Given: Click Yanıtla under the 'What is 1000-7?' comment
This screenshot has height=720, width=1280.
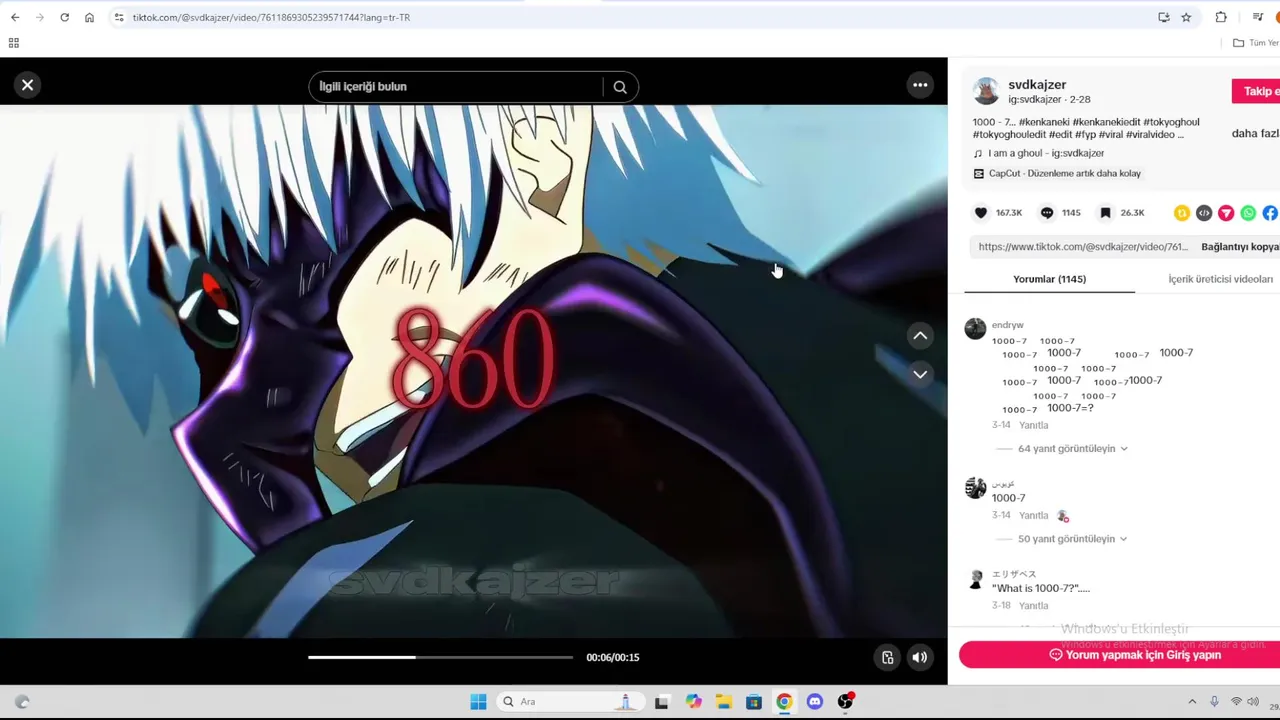Looking at the screenshot, I should [x=1033, y=605].
